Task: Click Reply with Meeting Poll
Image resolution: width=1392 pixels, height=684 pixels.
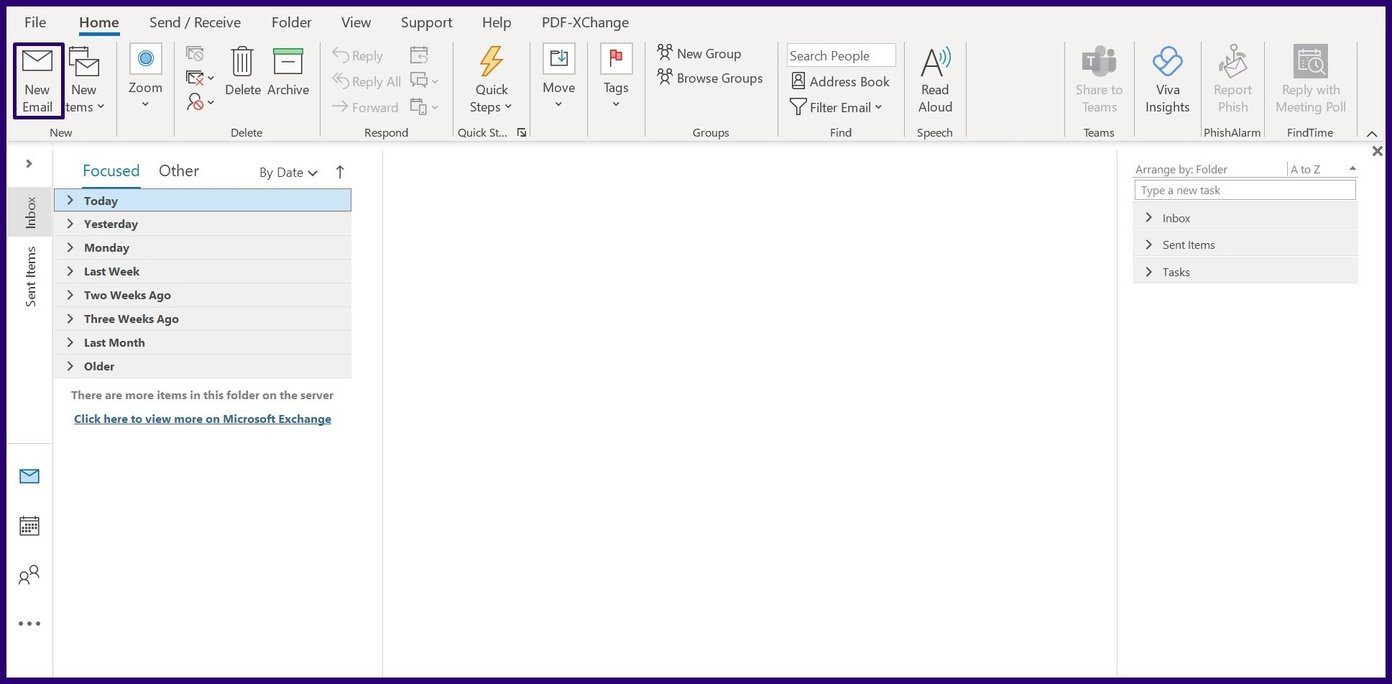Action: [1311, 80]
